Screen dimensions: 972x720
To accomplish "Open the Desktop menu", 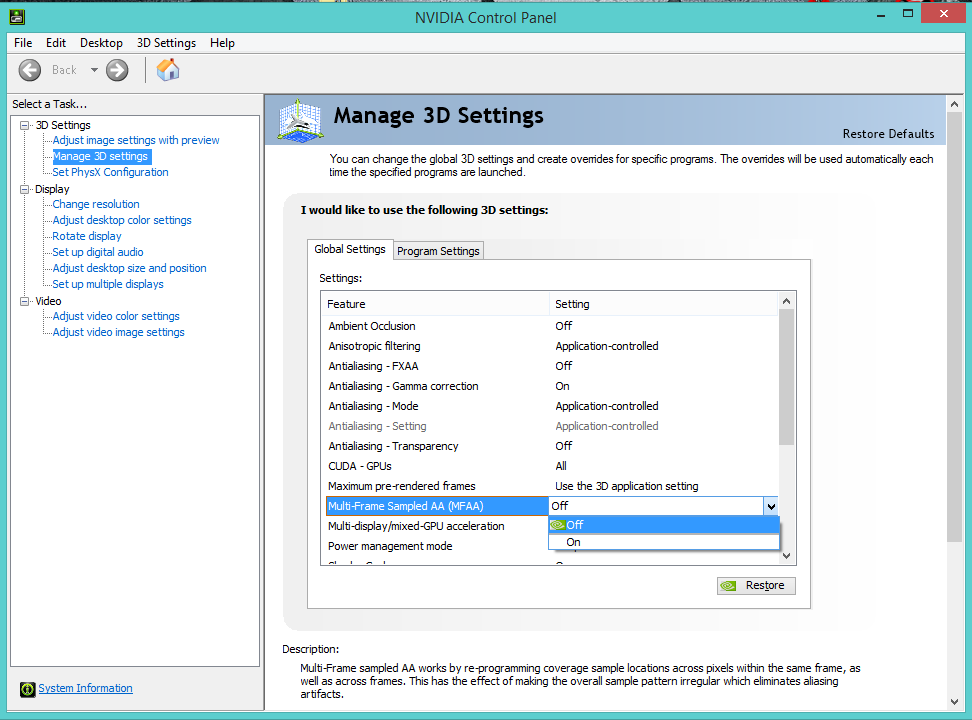I will [101, 43].
